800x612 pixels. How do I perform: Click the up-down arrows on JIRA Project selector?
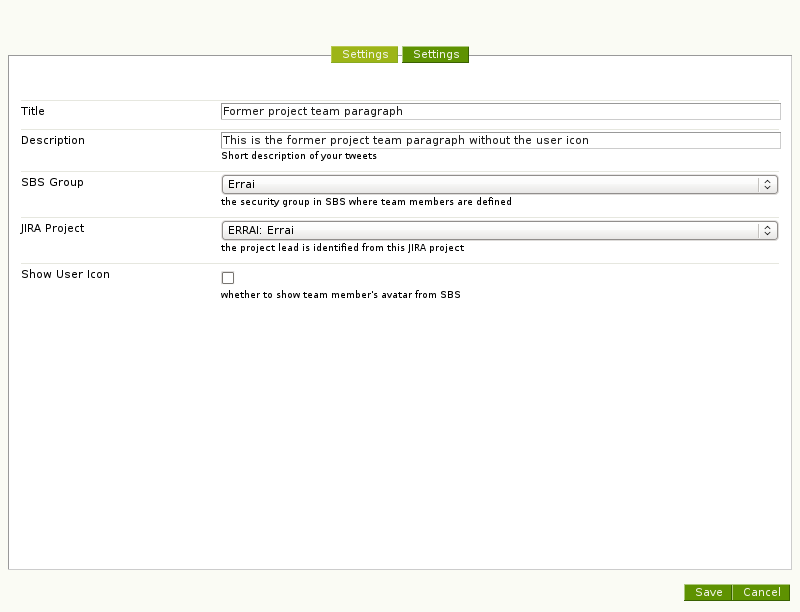767,230
